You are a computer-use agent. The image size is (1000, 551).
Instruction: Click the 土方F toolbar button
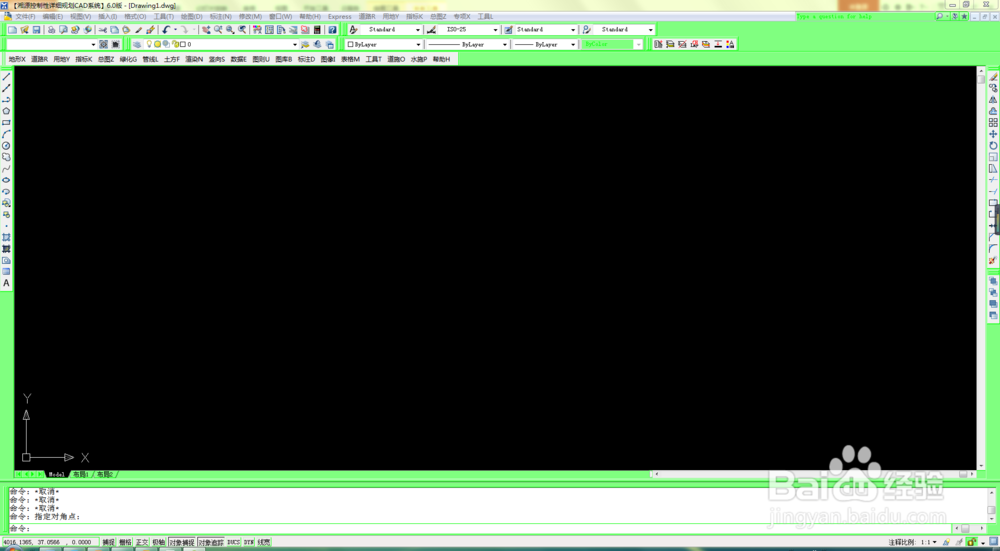point(172,59)
